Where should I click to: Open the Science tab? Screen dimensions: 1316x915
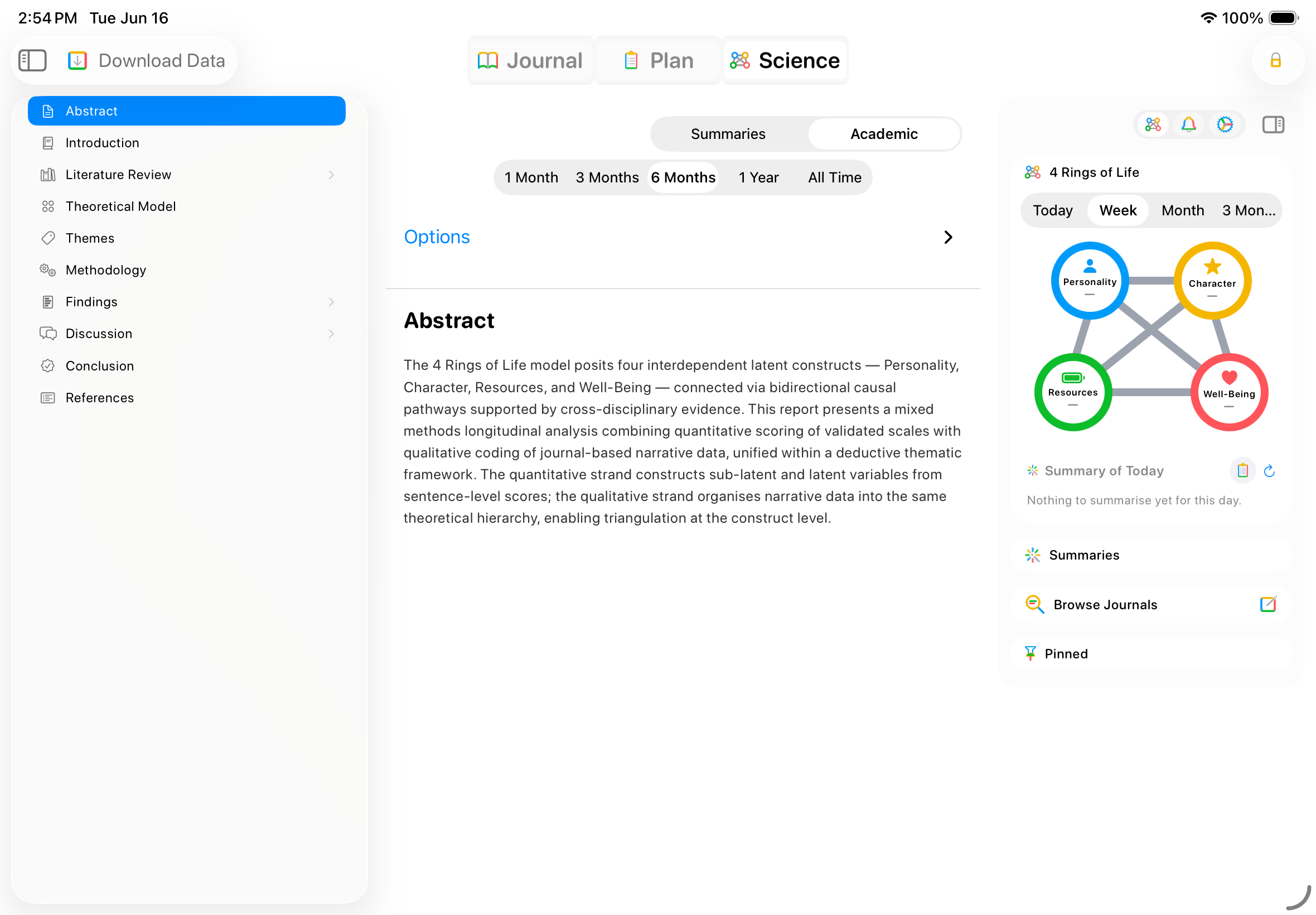click(x=785, y=60)
